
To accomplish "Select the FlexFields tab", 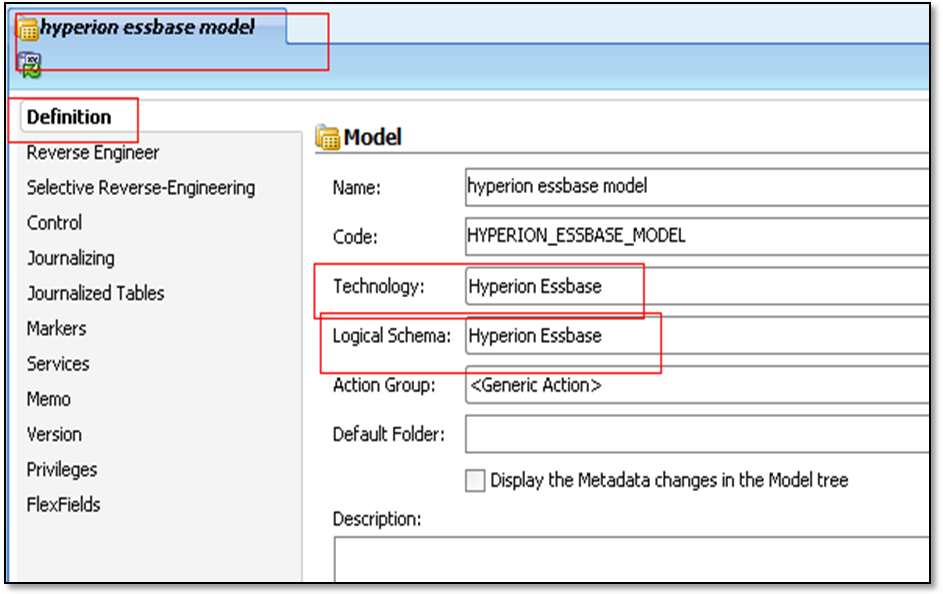I will tap(64, 504).
